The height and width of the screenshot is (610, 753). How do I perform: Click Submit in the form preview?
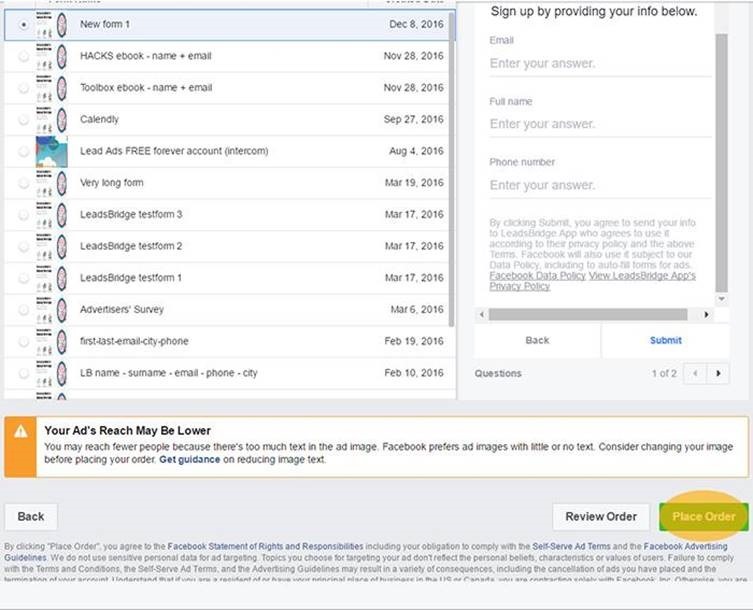point(665,340)
